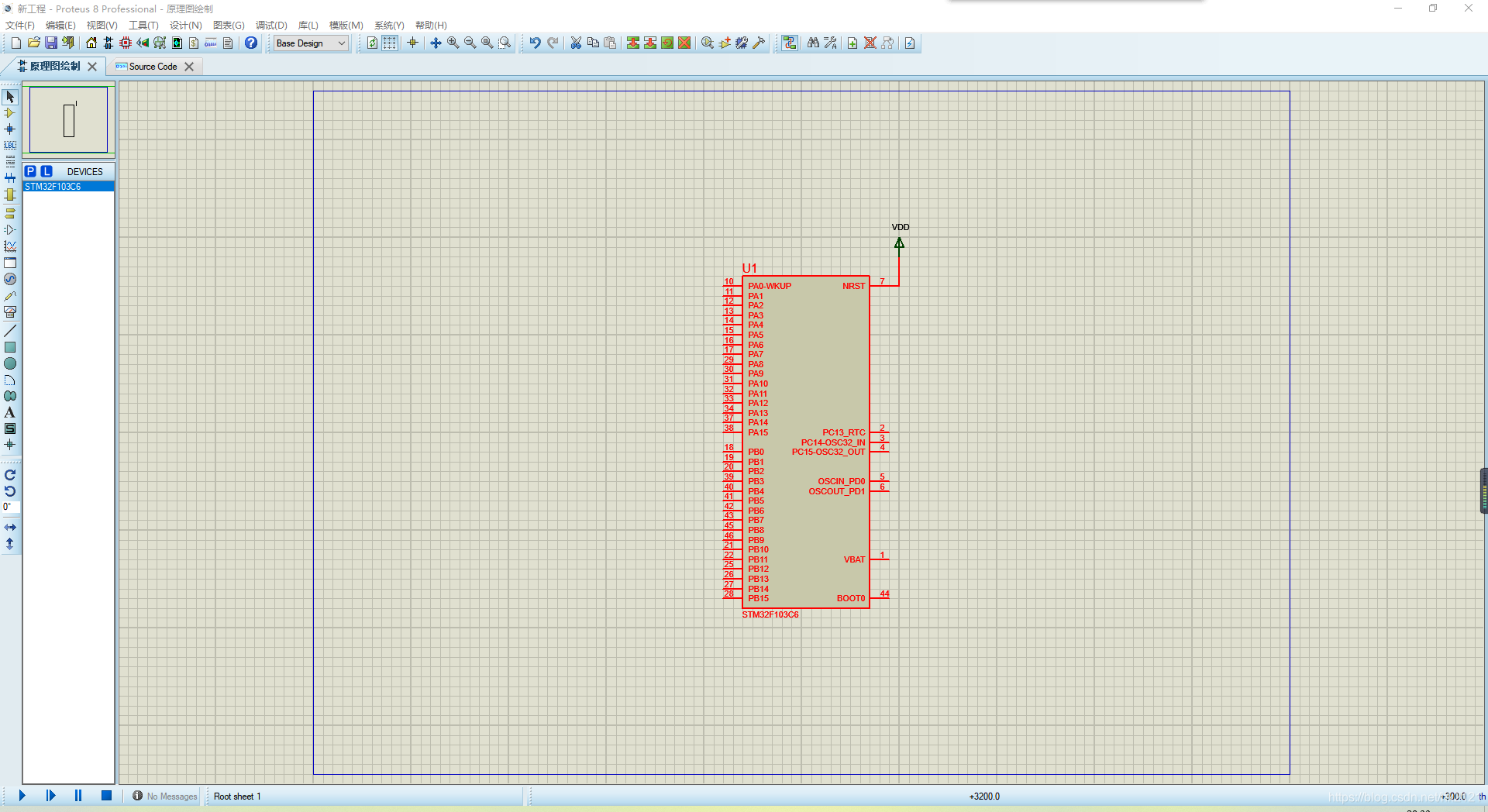Rotate selection anti-clockwise
The width and height of the screenshot is (1488, 812).
10,491
